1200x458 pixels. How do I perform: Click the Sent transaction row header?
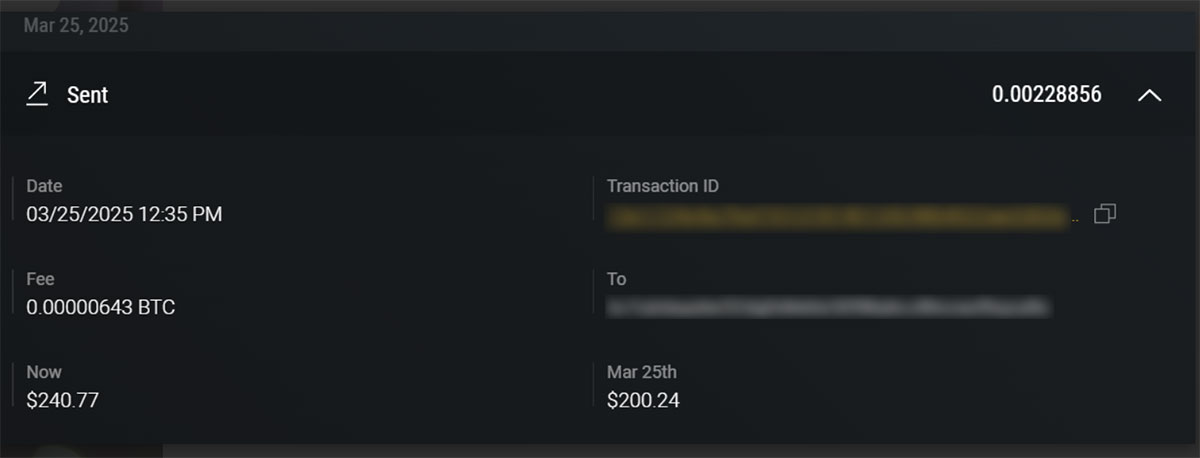[x=600, y=95]
